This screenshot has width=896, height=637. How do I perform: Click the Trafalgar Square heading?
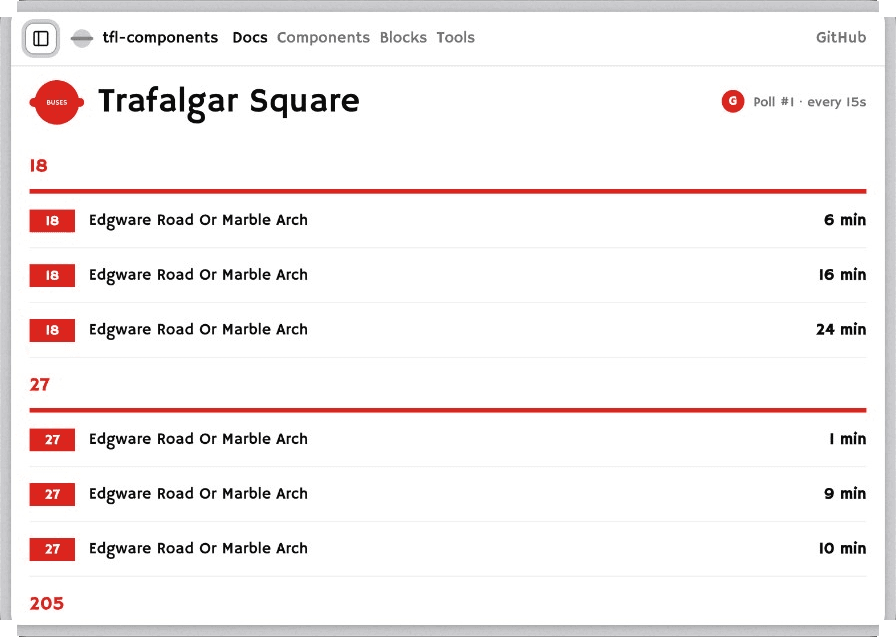point(229,102)
